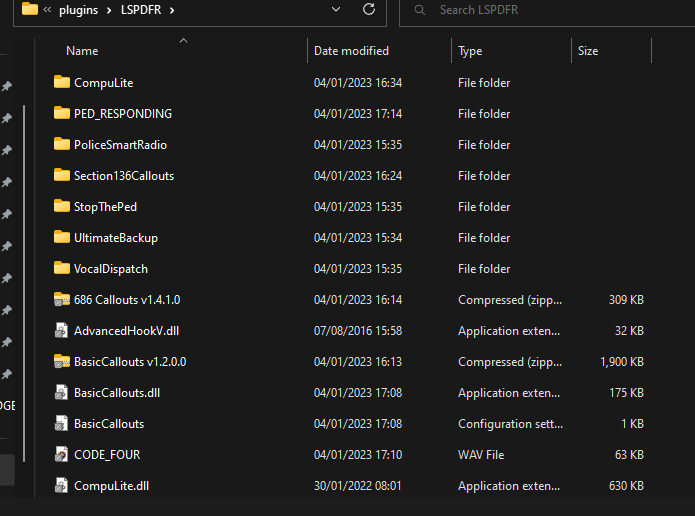The image size is (695, 516).
Task: Click the StopThePed folder icon
Action: (62, 206)
